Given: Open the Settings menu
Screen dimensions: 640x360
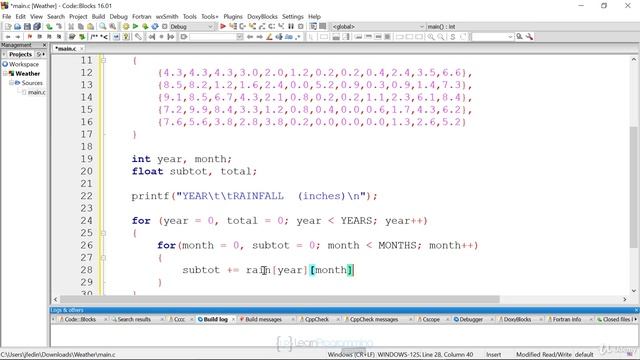Looking at the screenshot, I should 293,16.
